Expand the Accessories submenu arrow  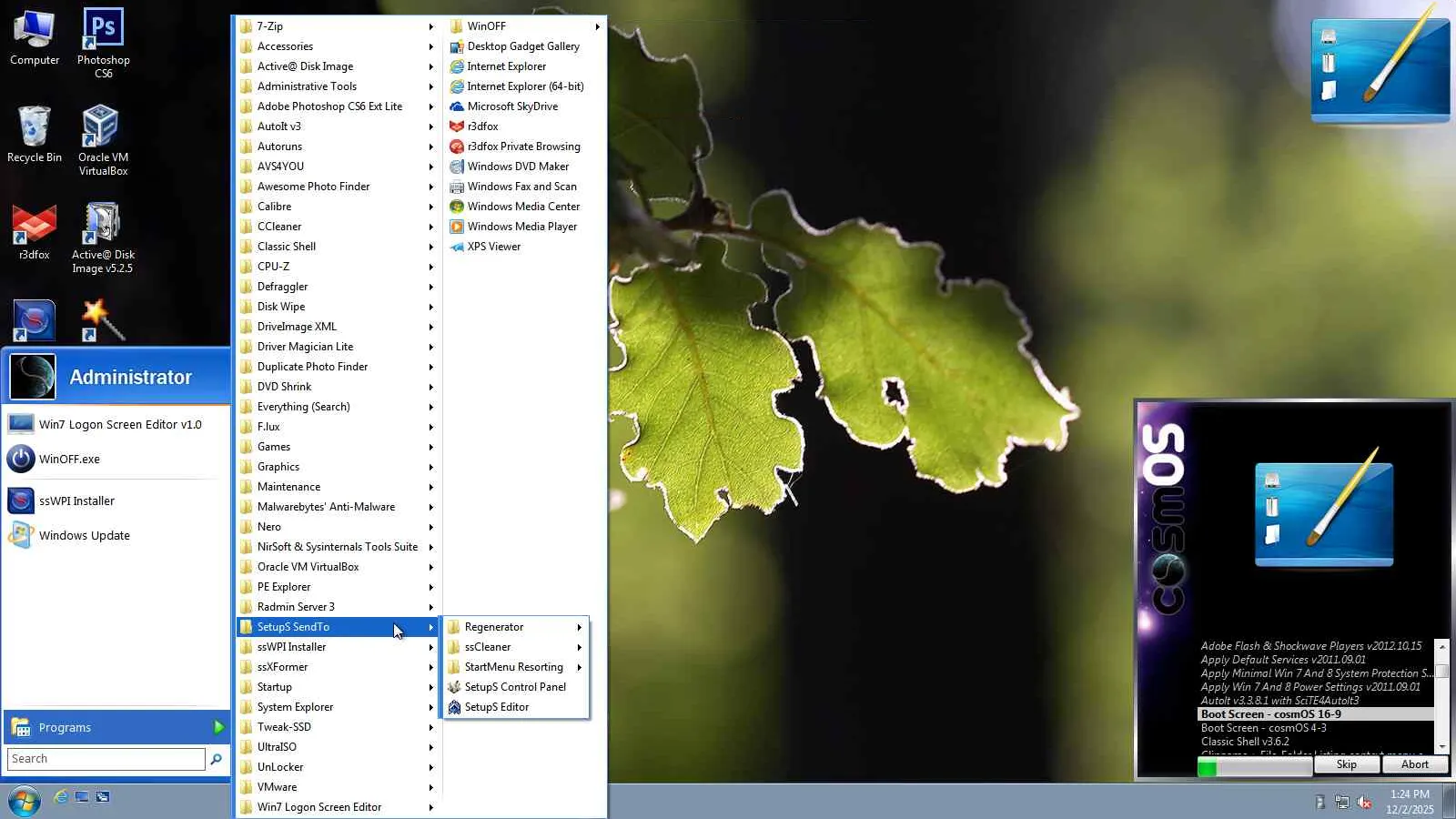tap(431, 46)
